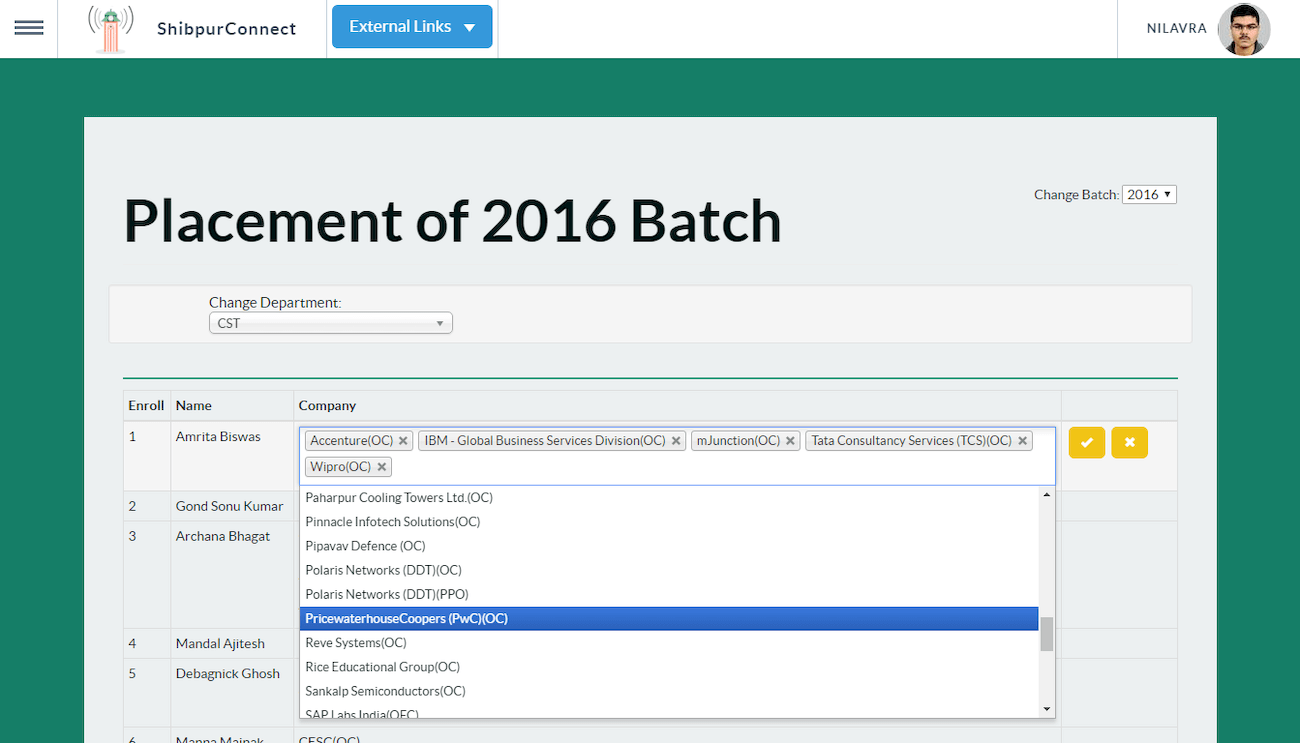Click into the company multi-select input field
Screen dimensions: 1300x743
pos(700,467)
